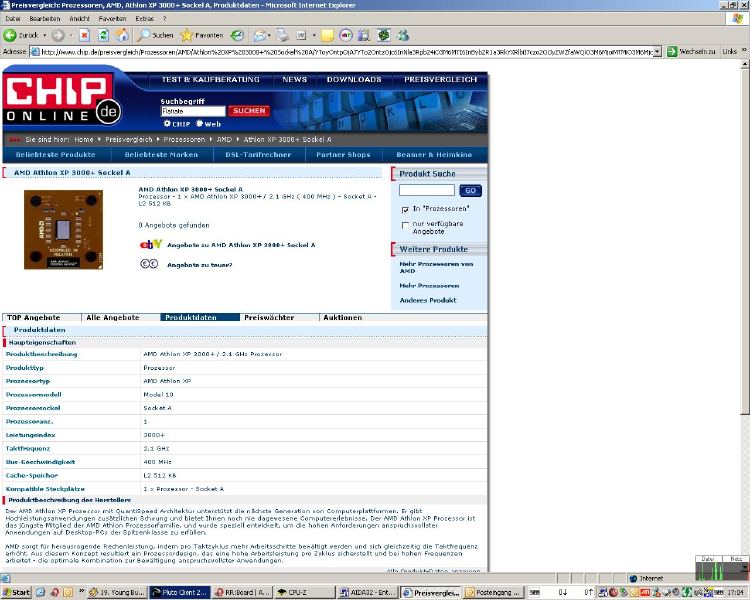The image size is (750, 600).
Task: Switch to Posteingang taskbar window
Action: point(493,592)
